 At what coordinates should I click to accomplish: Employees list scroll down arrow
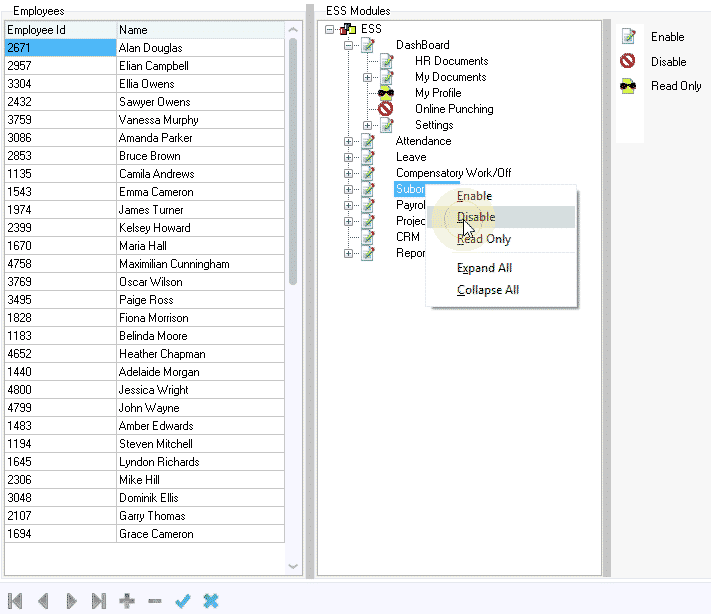point(293,566)
